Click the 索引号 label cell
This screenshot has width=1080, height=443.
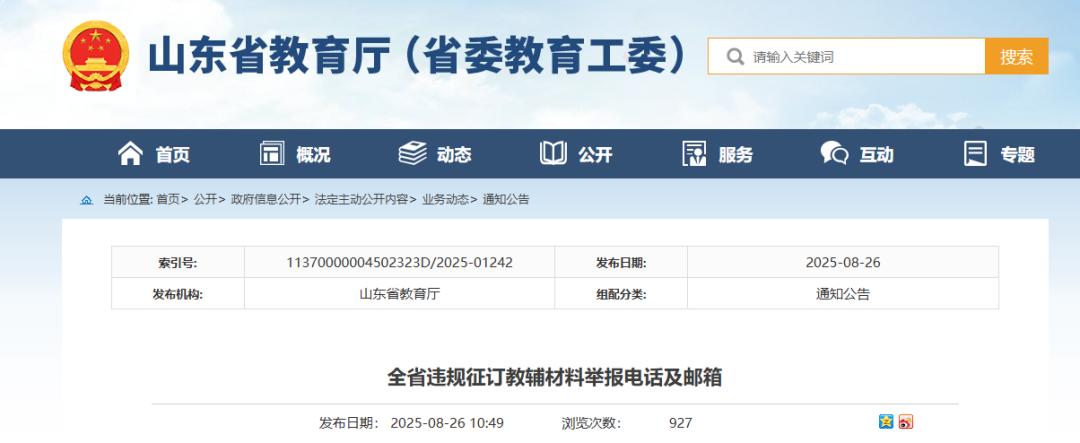coord(178,262)
